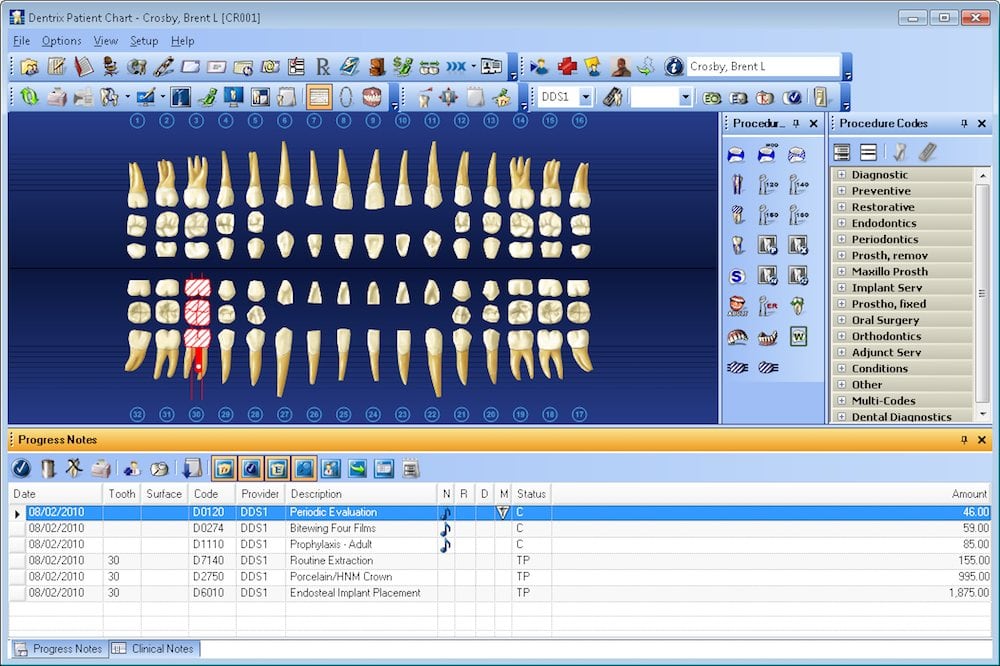Switch to first category view button in Procedure Codes

pyautogui.click(x=842, y=152)
